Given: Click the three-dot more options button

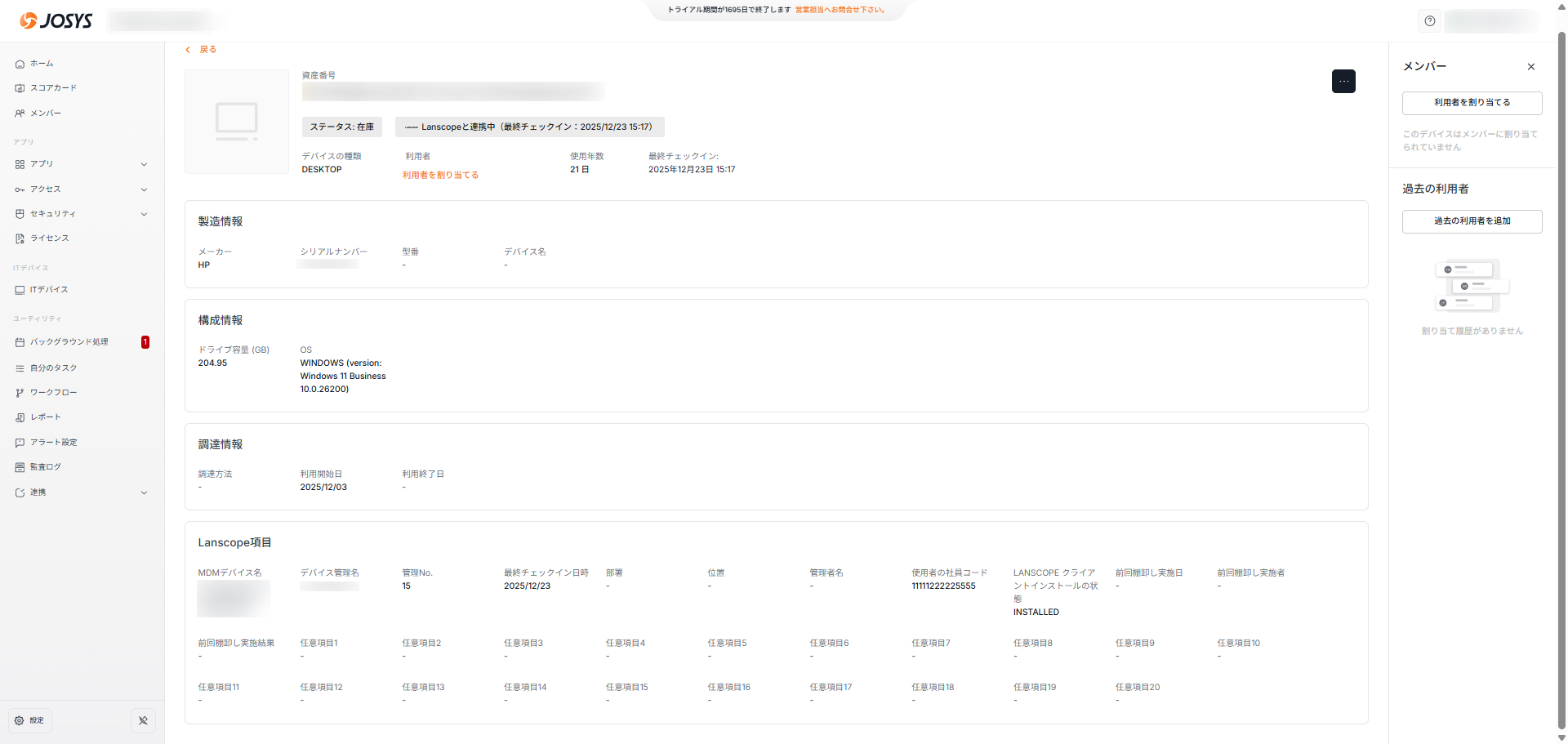Looking at the screenshot, I should pyautogui.click(x=1343, y=82).
